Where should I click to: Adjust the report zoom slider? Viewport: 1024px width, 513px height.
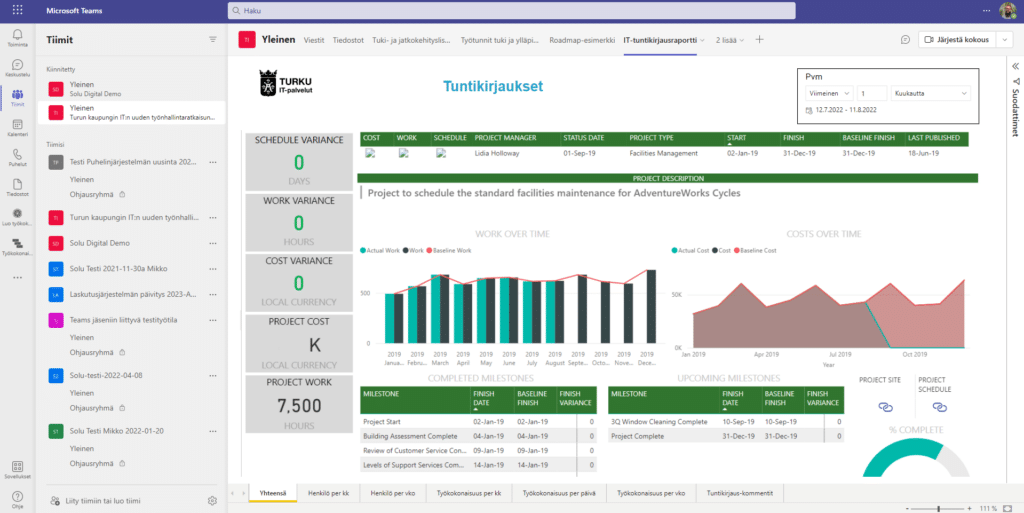click(938, 508)
